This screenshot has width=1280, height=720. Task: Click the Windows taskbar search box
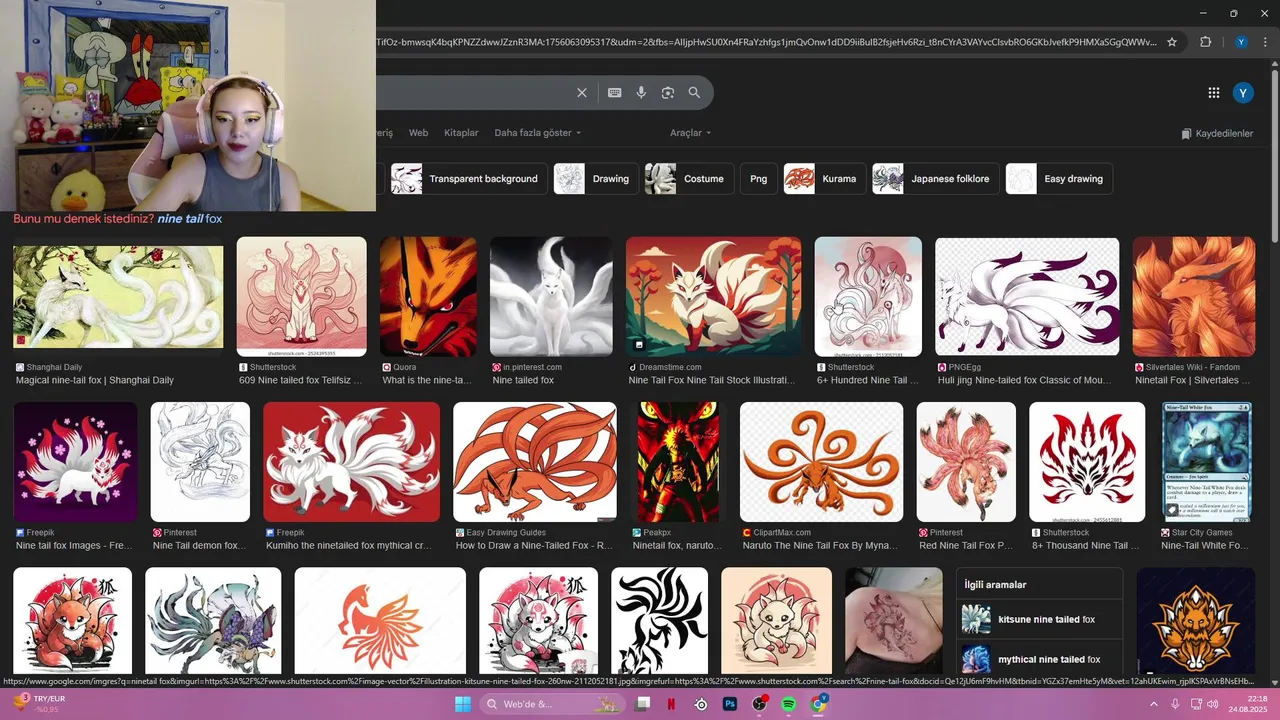click(x=551, y=704)
